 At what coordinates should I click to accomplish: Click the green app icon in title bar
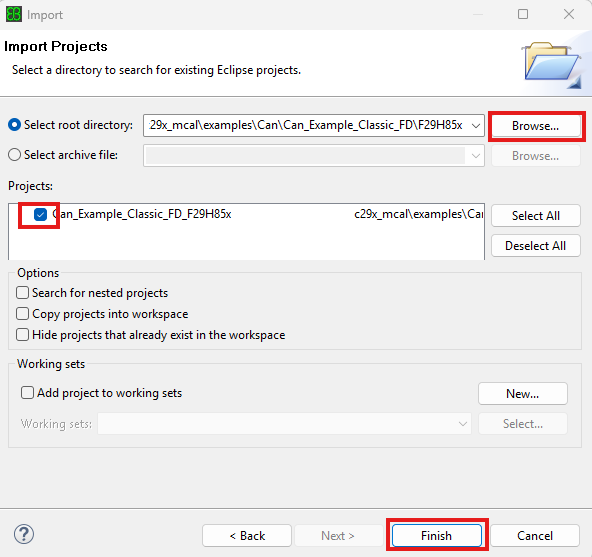(14, 15)
